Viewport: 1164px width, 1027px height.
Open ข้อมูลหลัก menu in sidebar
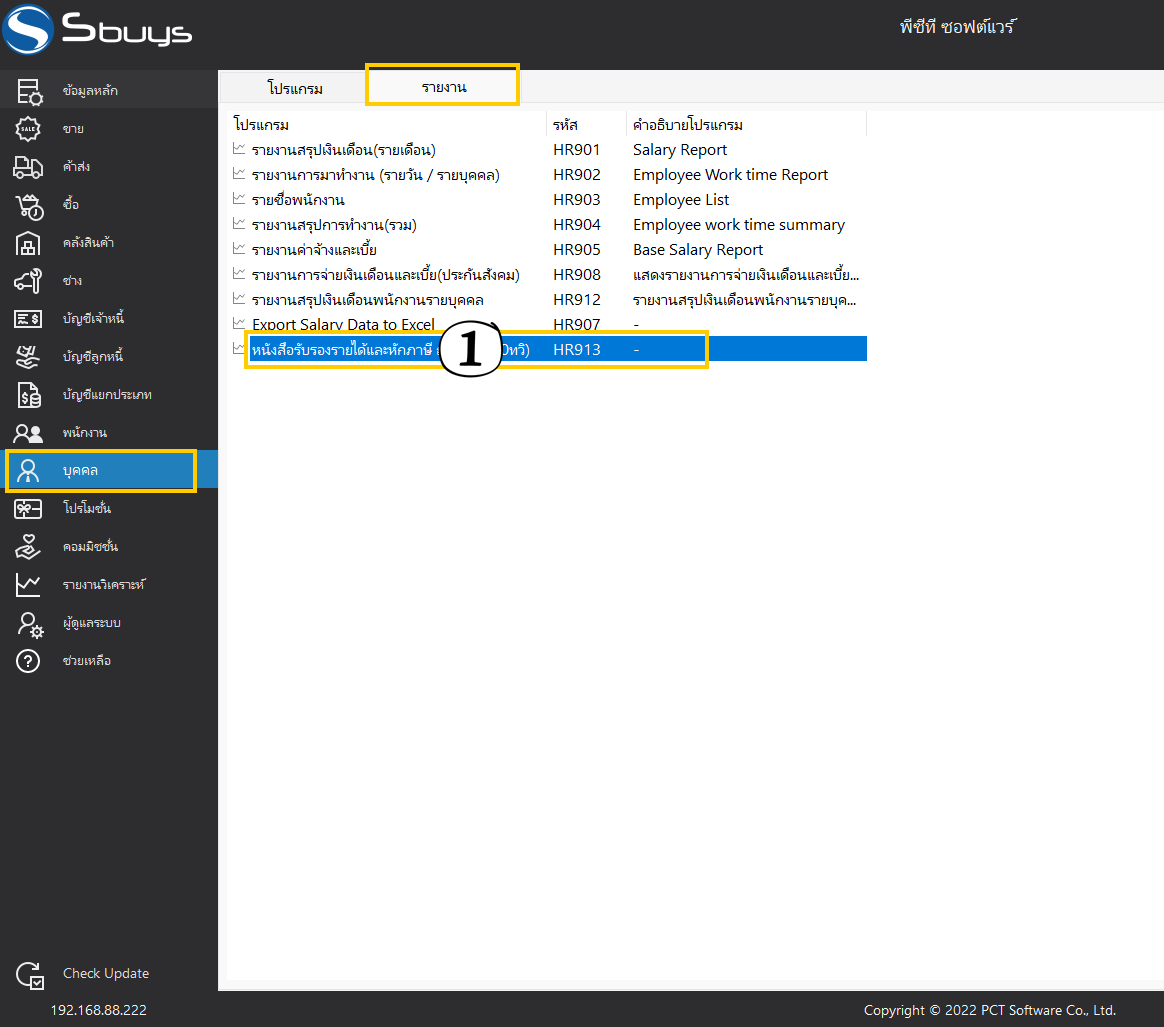pyautogui.click(x=108, y=91)
